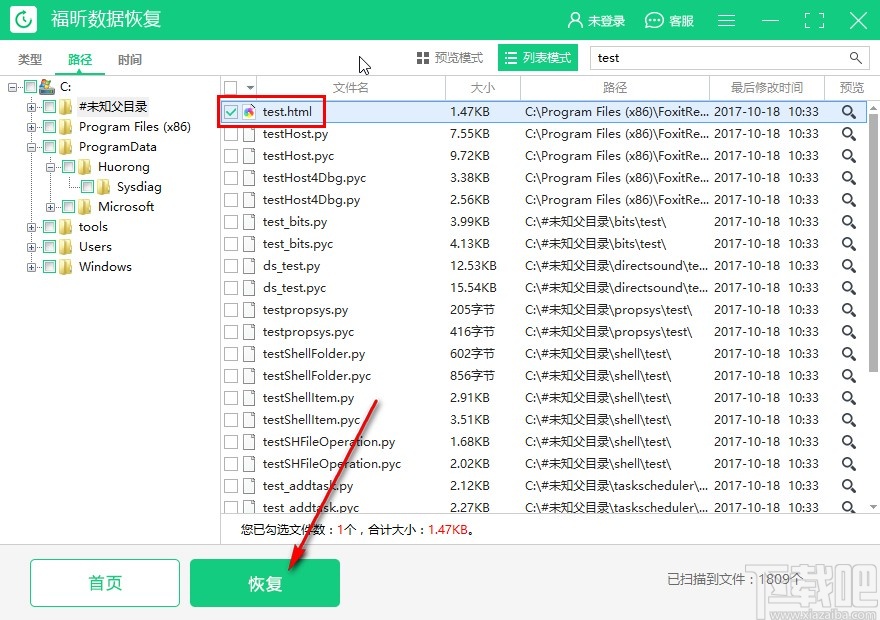Click the file list vertical scrollbar thumb
Image resolution: width=880 pixels, height=620 pixels.
pos(873,241)
